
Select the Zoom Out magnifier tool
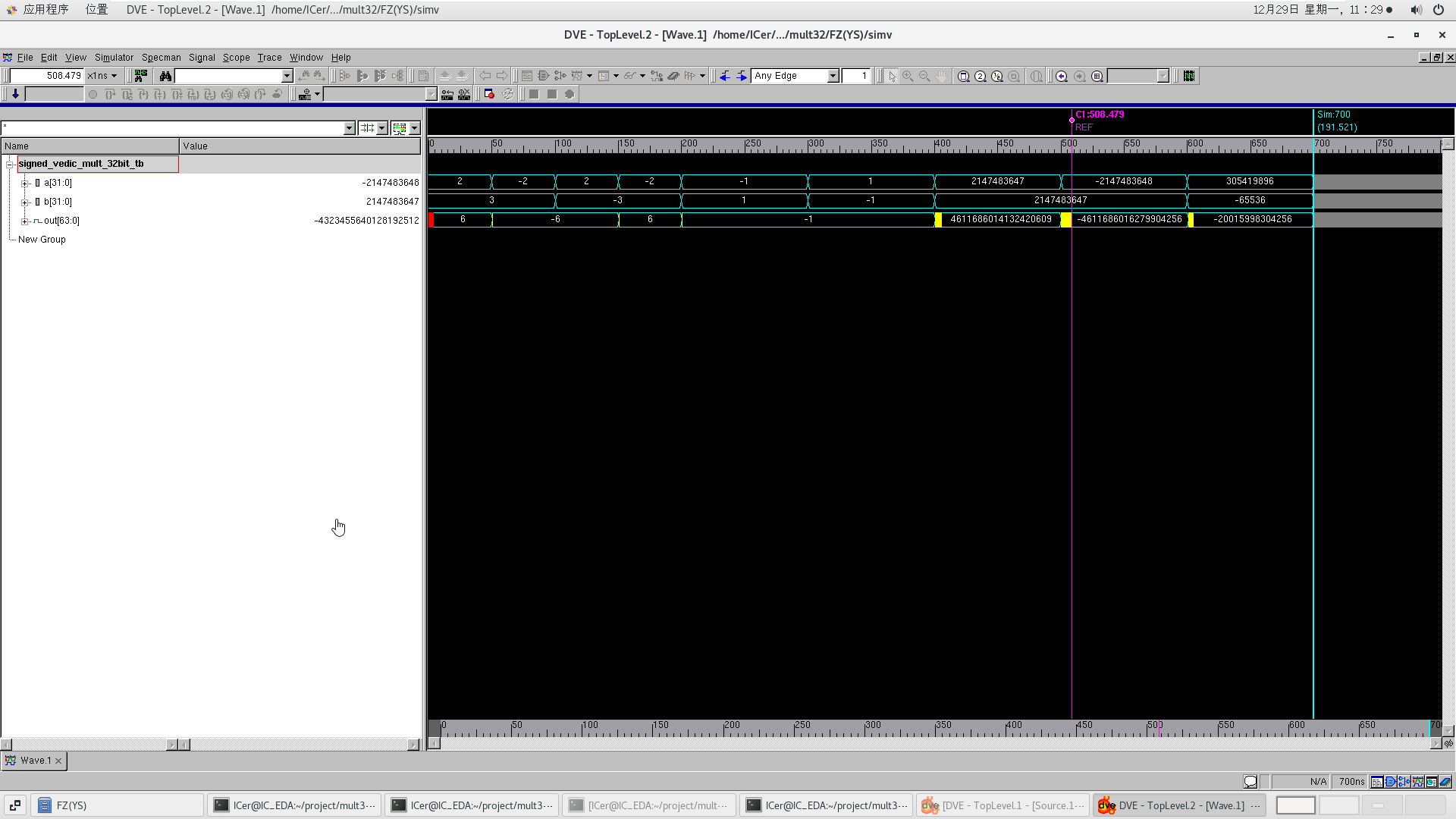(924, 76)
